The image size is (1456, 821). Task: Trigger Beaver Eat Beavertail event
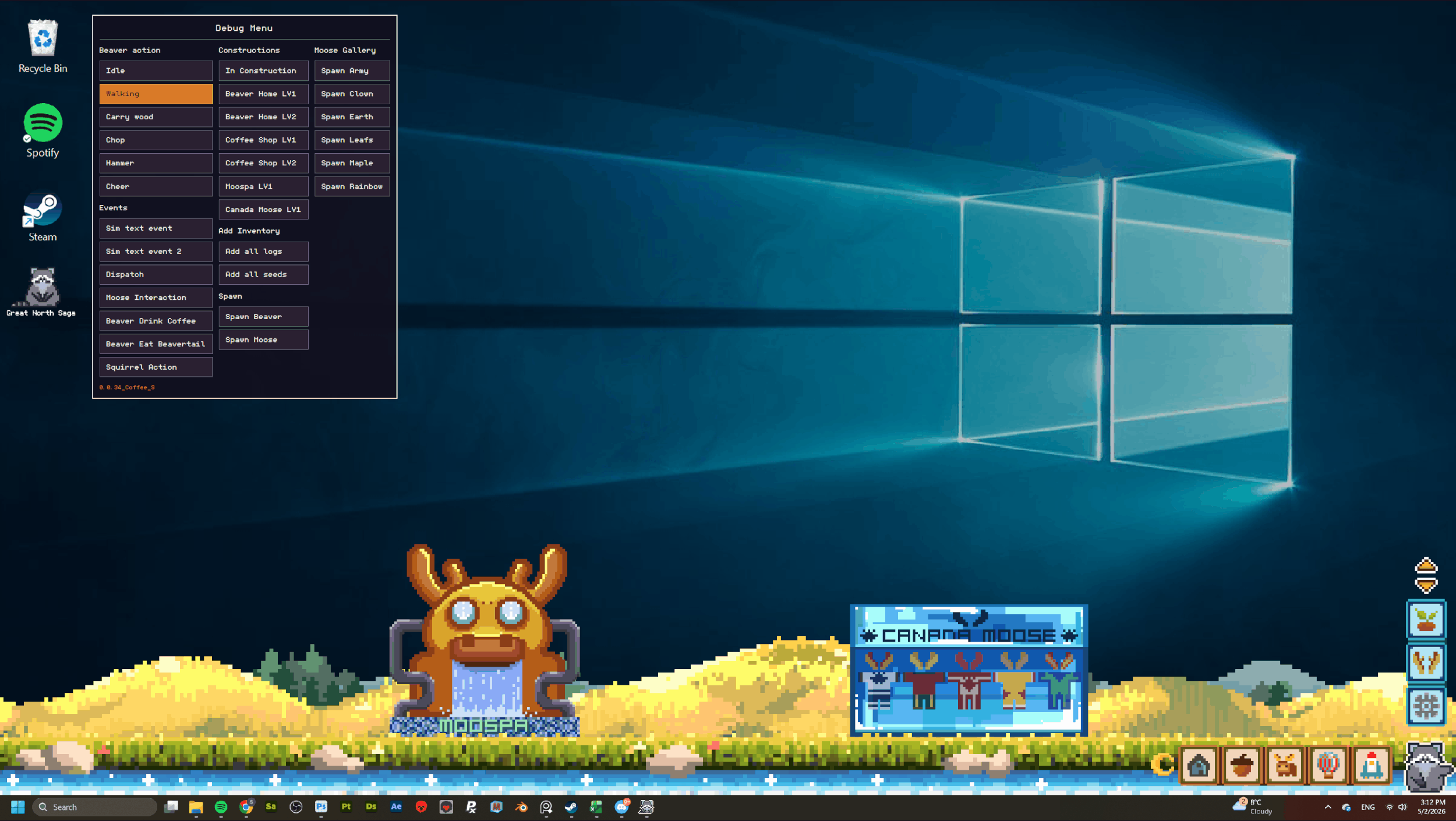pos(156,344)
